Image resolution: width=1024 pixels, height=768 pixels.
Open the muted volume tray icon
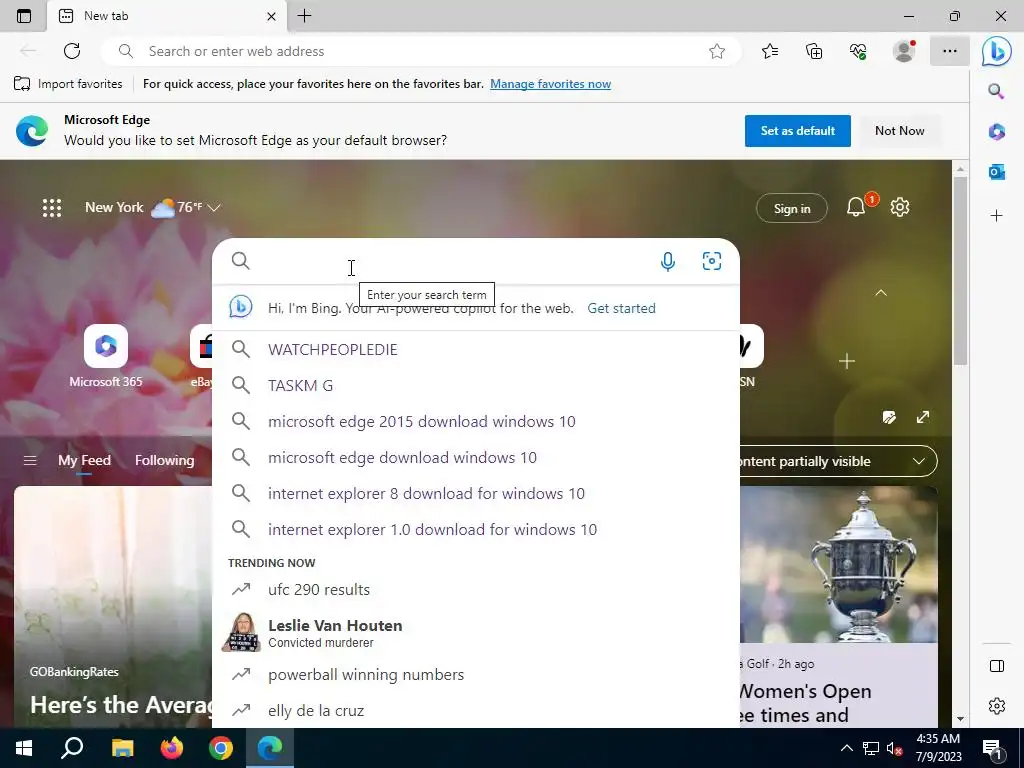tap(894, 748)
